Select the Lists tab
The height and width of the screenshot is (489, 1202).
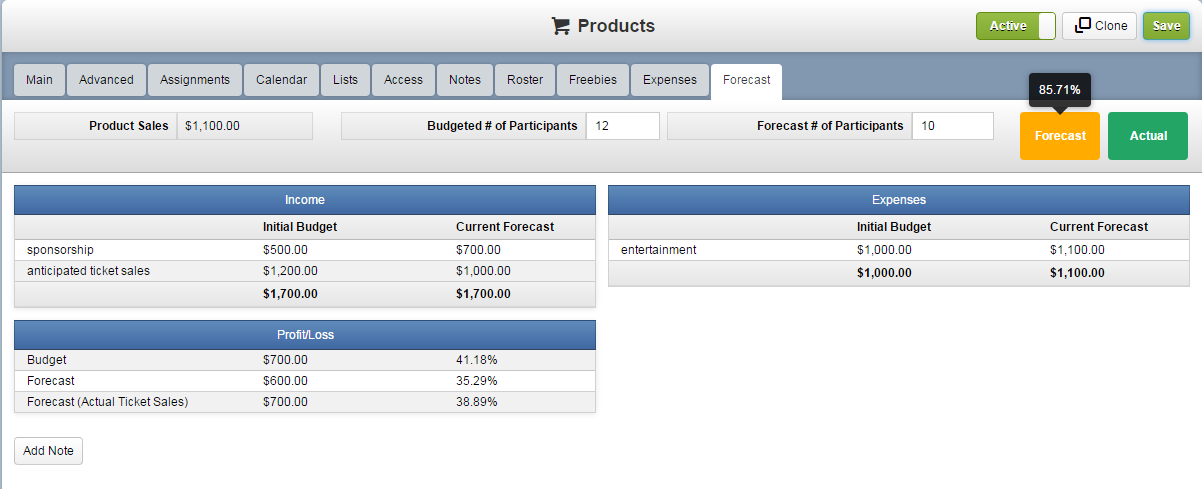pos(346,80)
